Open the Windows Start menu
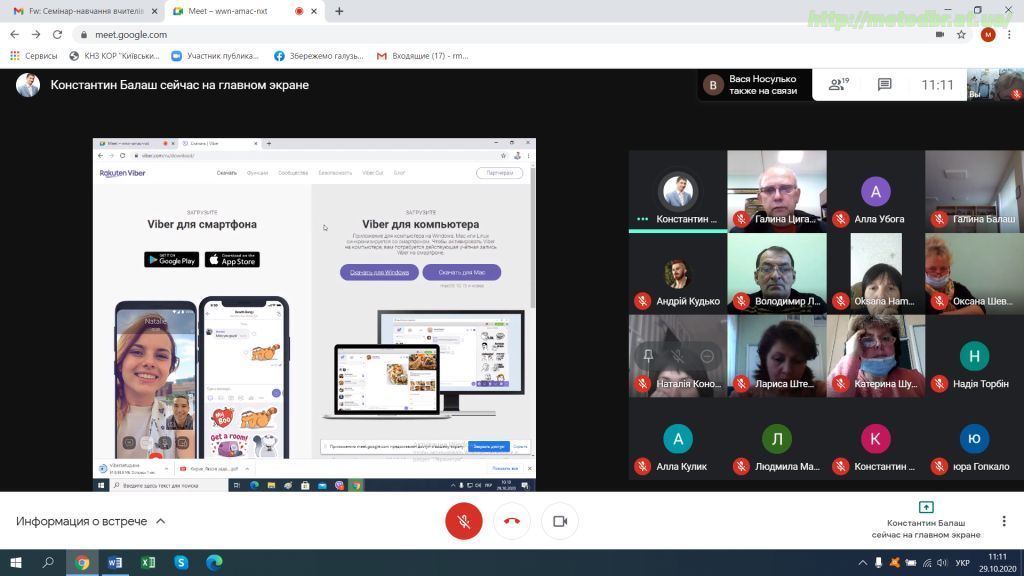The image size is (1024, 576). pyautogui.click(x=16, y=562)
